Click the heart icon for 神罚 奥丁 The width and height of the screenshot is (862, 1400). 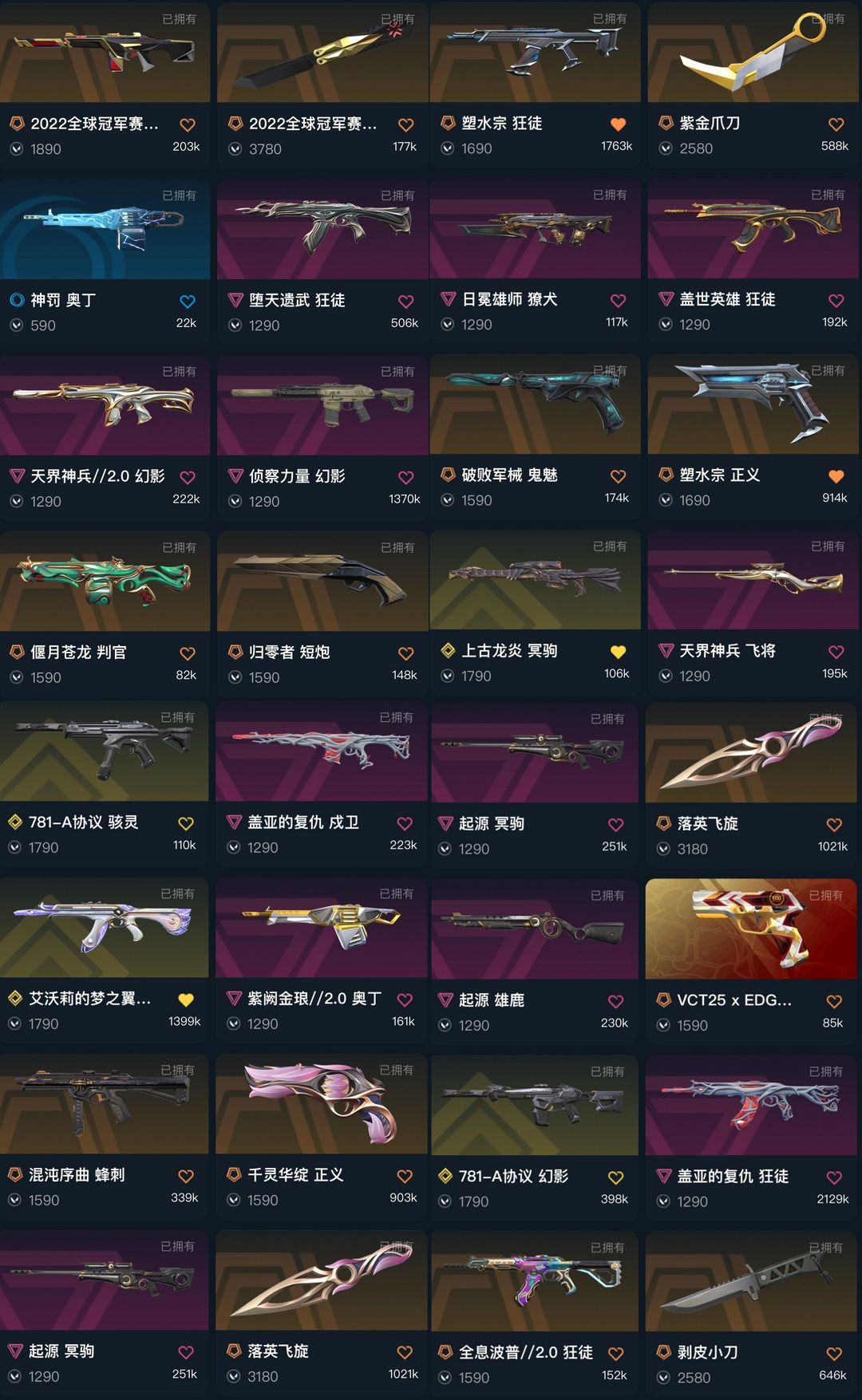187,302
